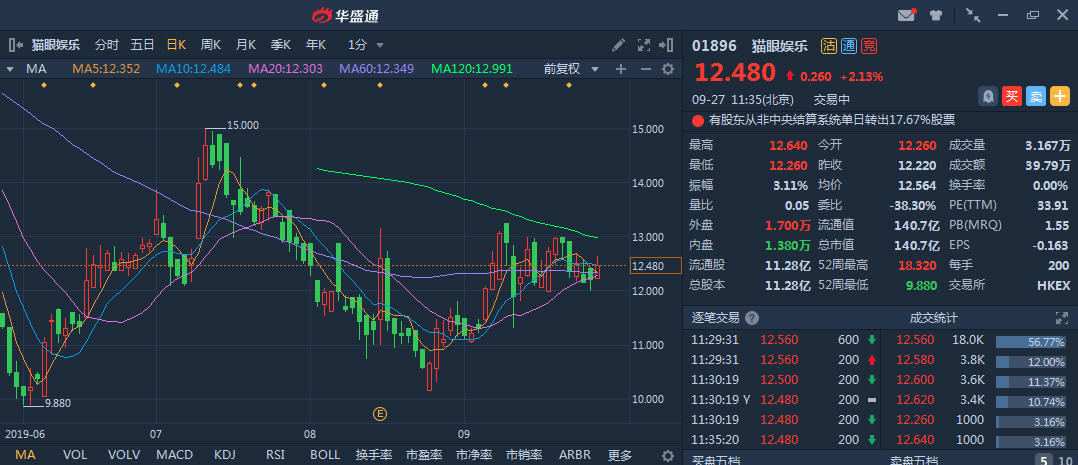Open 更多 more indicators menu

click(620, 455)
